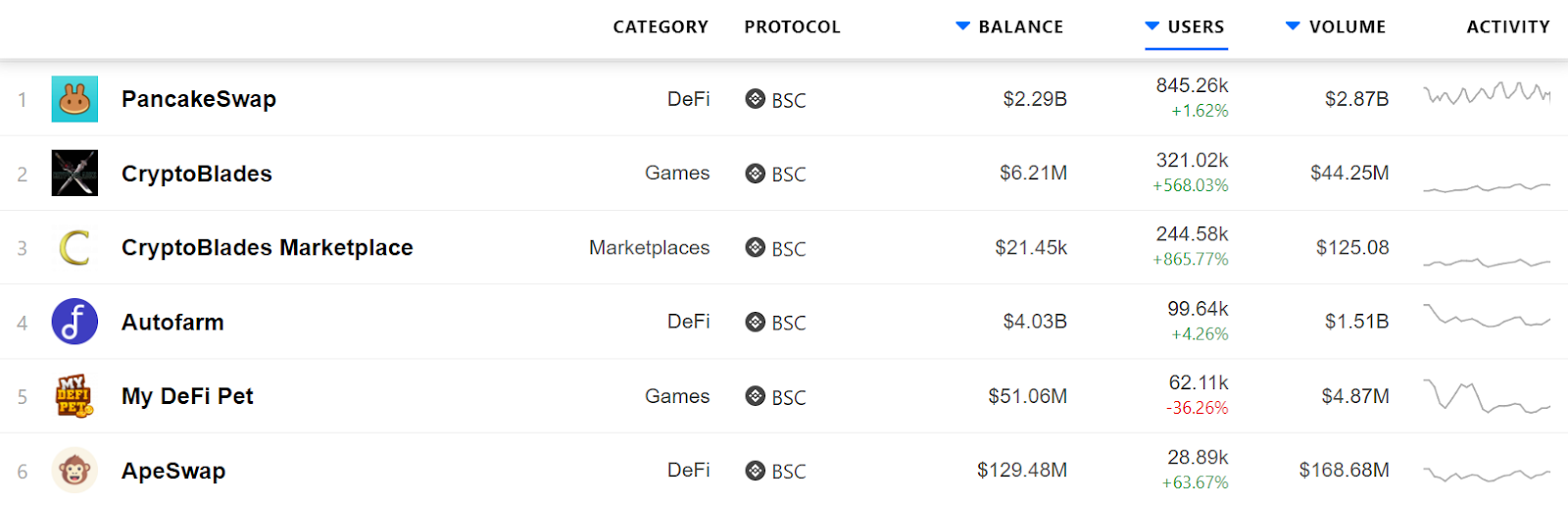Click the BSC chain icon for Autofarm

755,322
